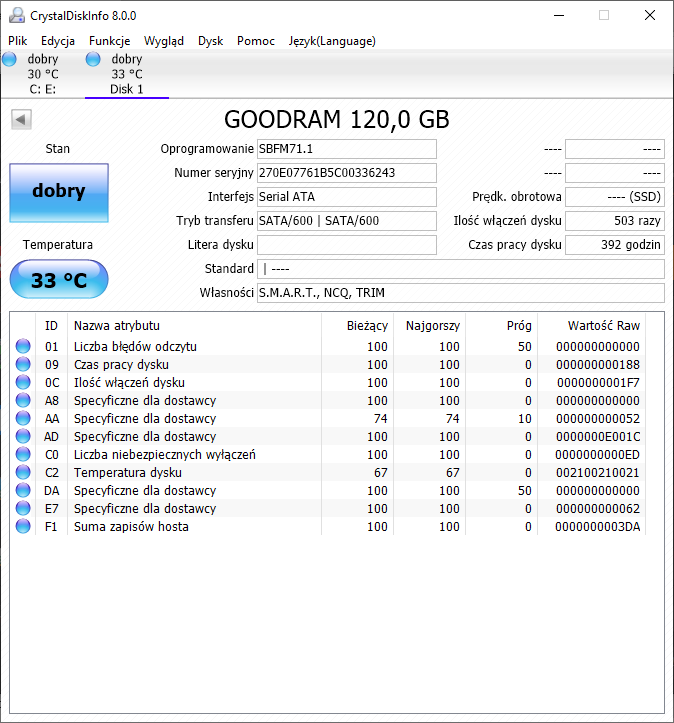Click raw value 002100210021
Image resolution: width=674 pixels, height=723 pixels.
click(x=598, y=472)
